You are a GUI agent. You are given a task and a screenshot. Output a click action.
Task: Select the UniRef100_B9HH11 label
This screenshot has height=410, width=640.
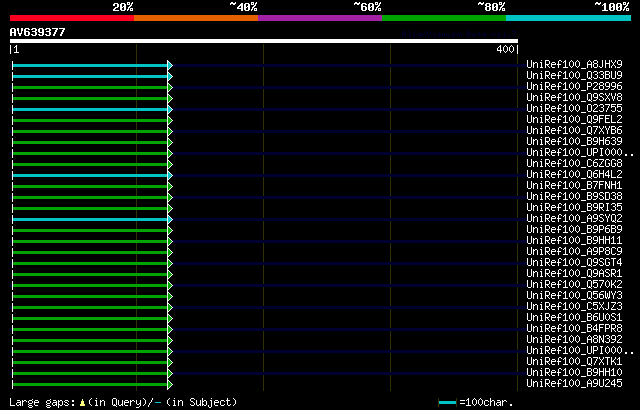(x=574, y=241)
